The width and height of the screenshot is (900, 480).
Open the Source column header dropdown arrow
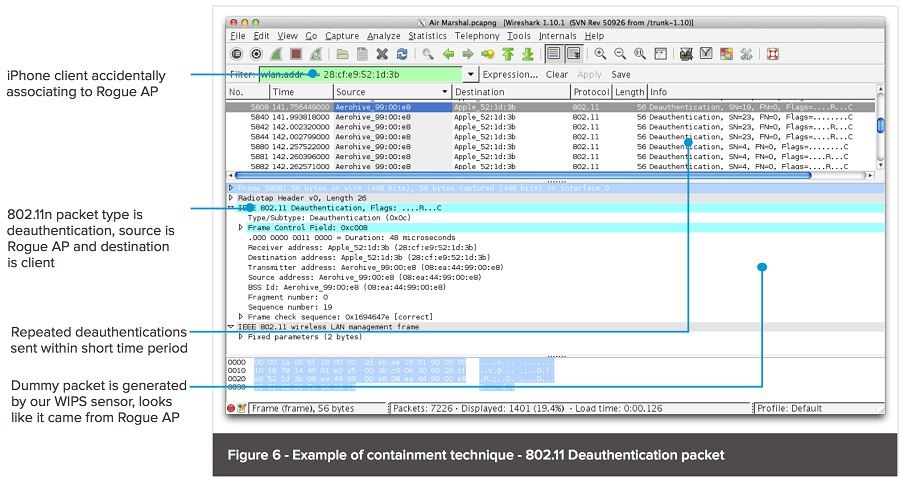[445, 92]
